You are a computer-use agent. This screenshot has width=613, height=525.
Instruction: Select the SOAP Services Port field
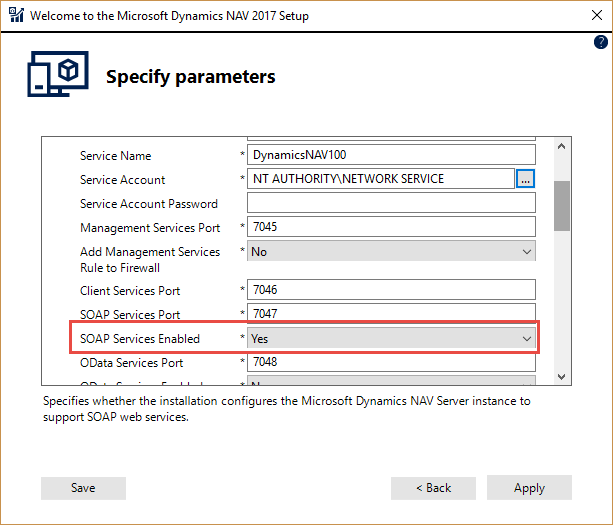[392, 314]
